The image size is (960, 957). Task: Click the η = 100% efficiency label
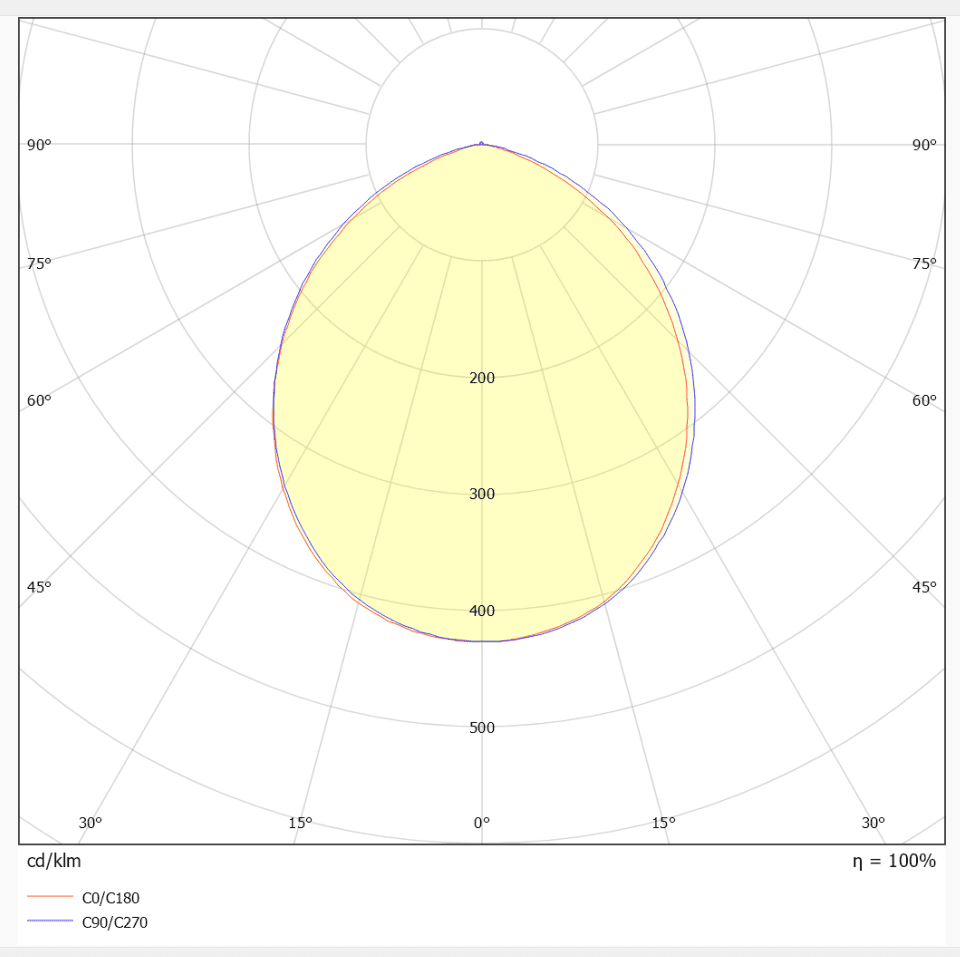894,861
